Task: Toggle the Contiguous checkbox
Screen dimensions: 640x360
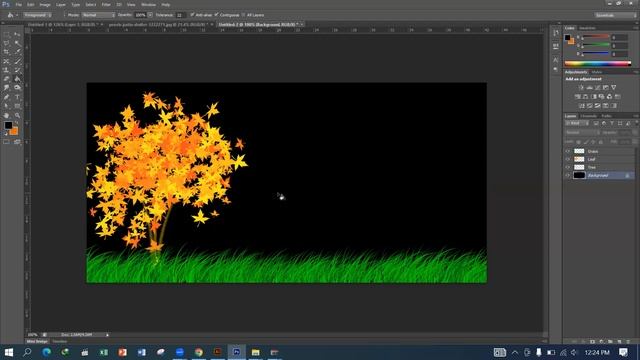Action: [x=216, y=15]
